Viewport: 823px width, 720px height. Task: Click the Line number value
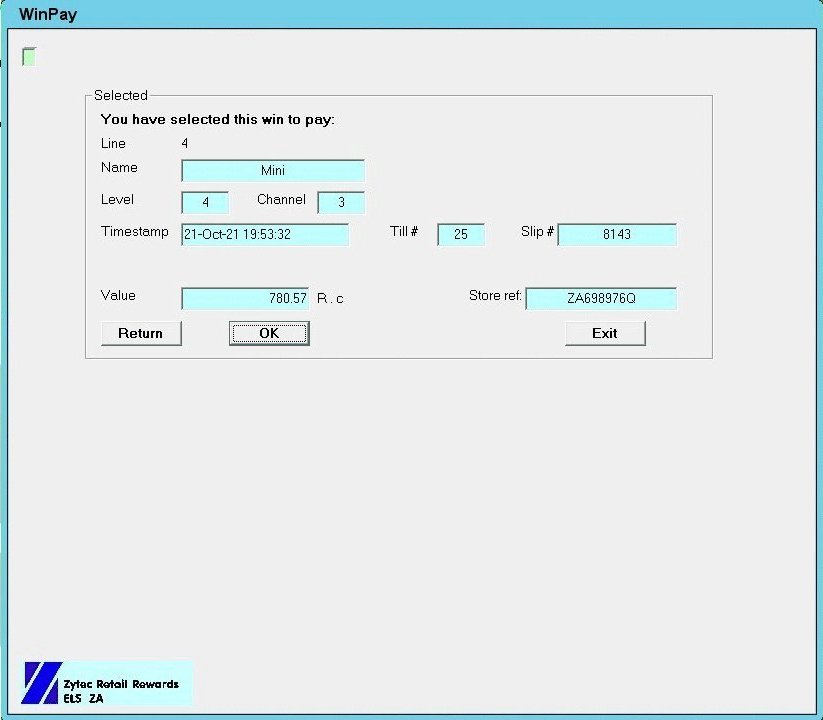[185, 144]
